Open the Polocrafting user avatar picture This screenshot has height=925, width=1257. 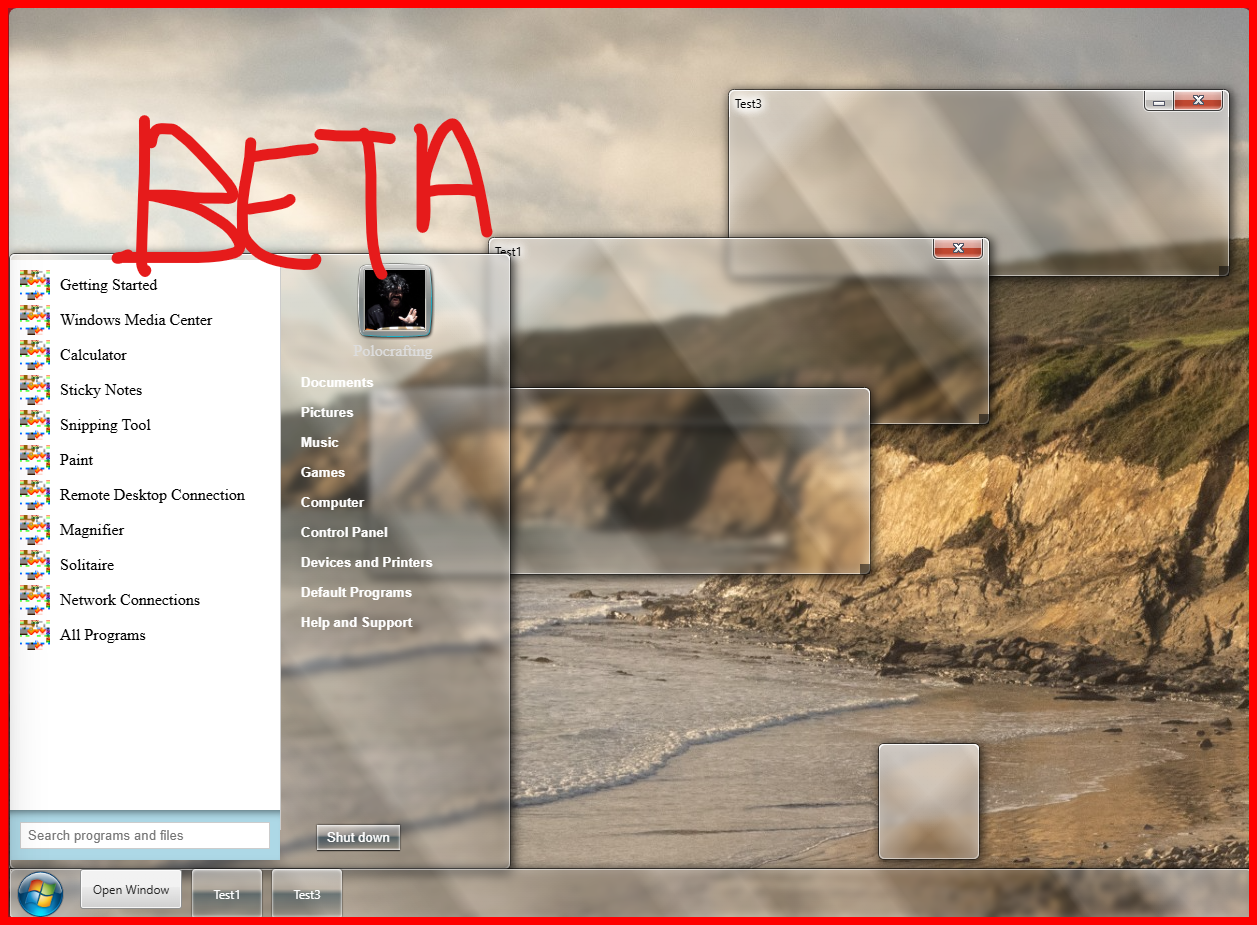pyautogui.click(x=395, y=301)
